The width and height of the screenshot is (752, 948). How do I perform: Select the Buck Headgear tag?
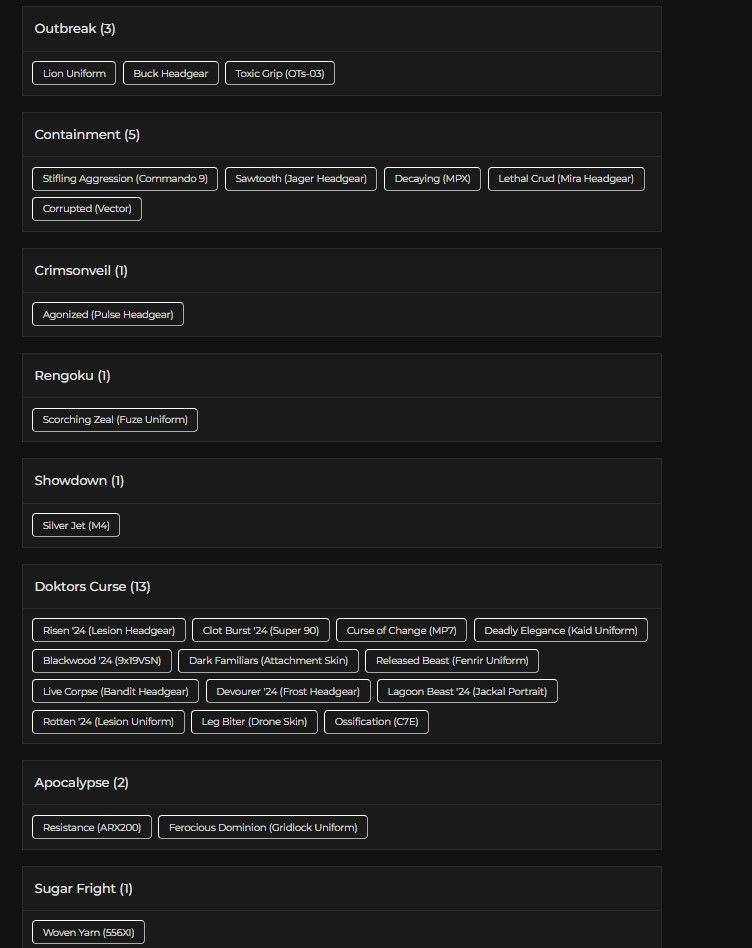[x=170, y=73]
